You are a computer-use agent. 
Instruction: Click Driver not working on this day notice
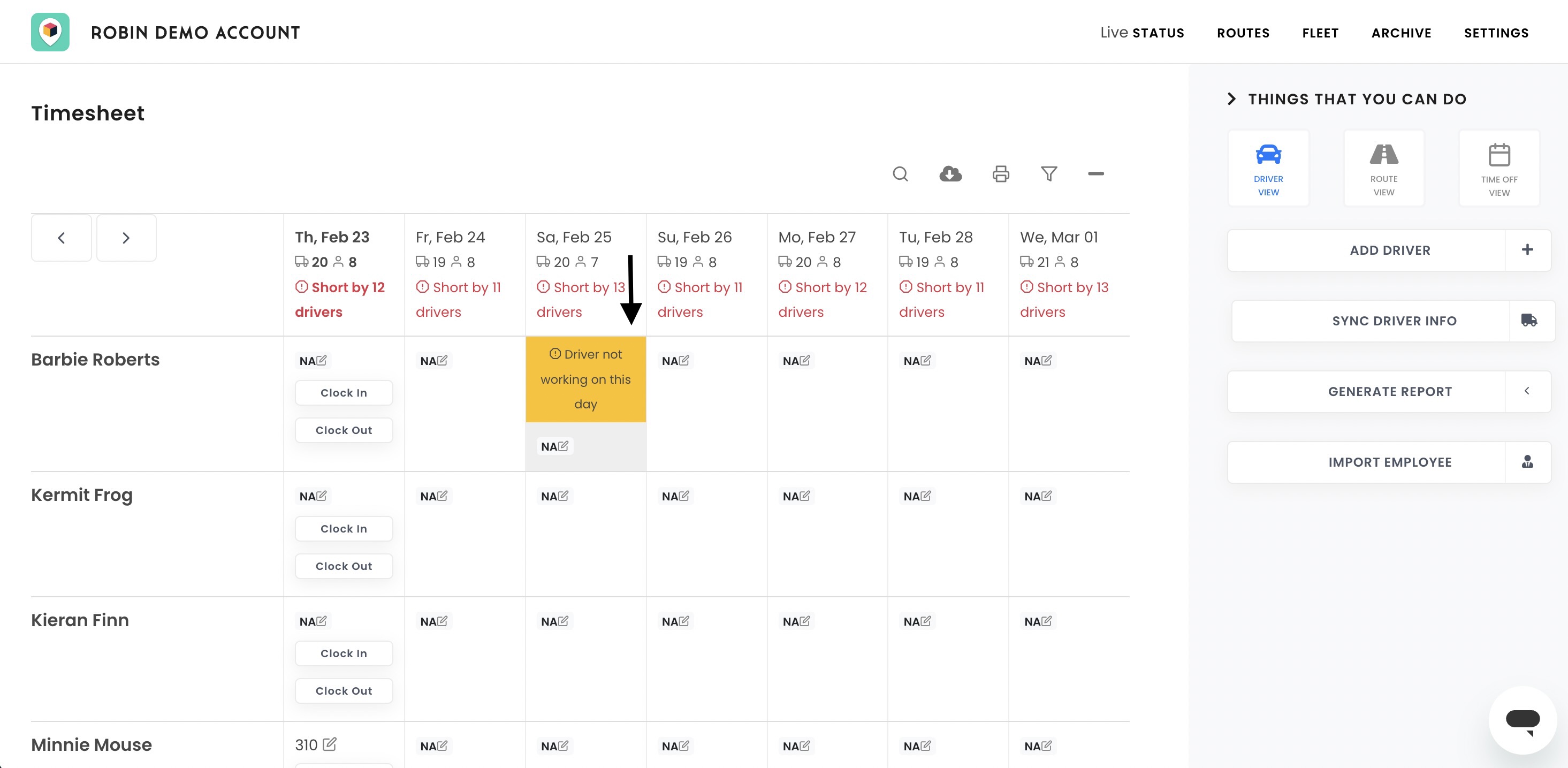(585, 379)
